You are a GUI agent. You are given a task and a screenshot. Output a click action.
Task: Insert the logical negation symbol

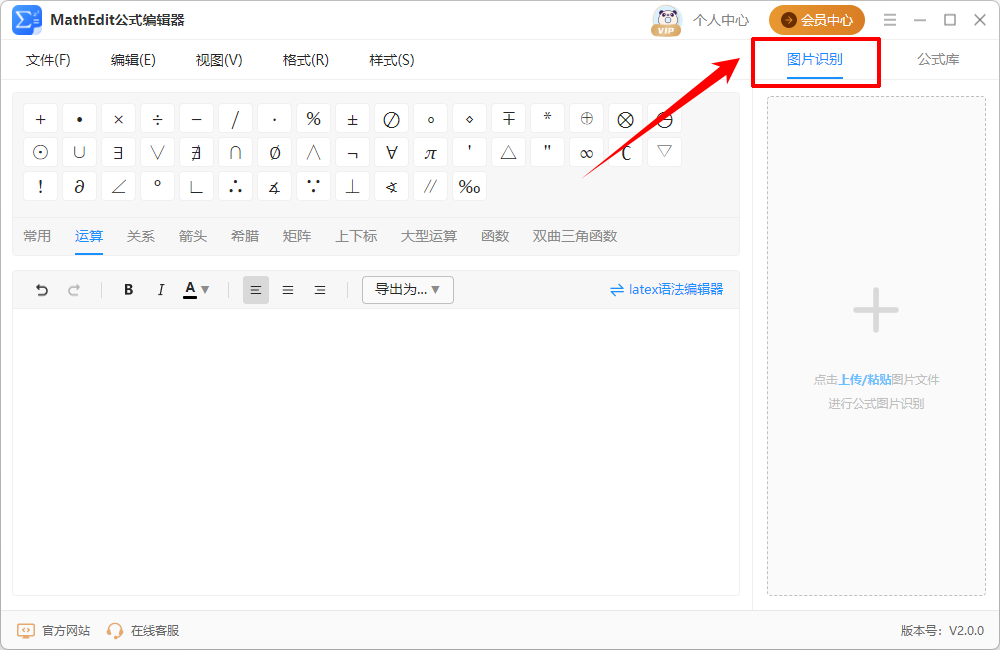352,152
